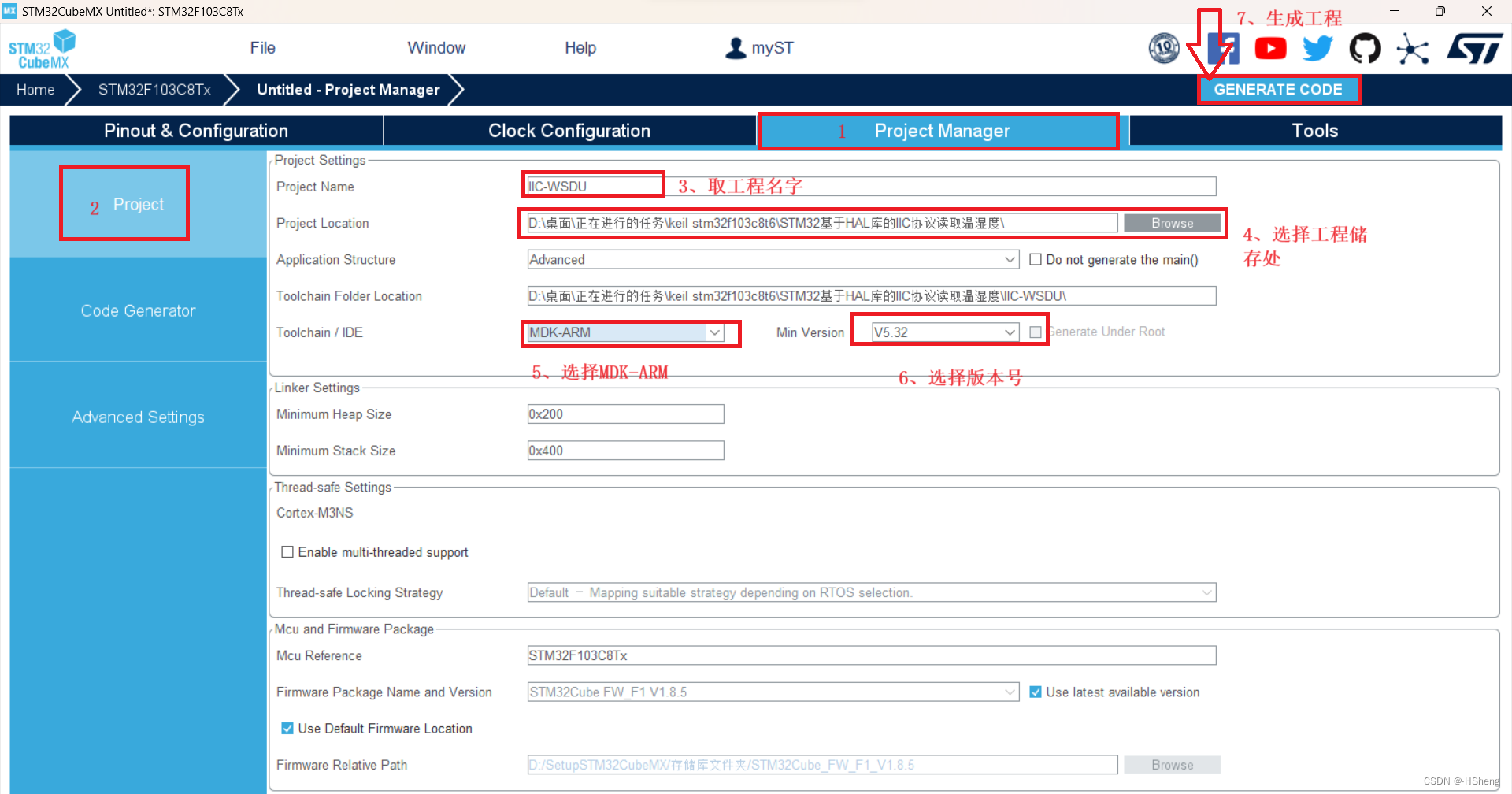Click Browse next to Firmware Relative Path

[1172, 765]
